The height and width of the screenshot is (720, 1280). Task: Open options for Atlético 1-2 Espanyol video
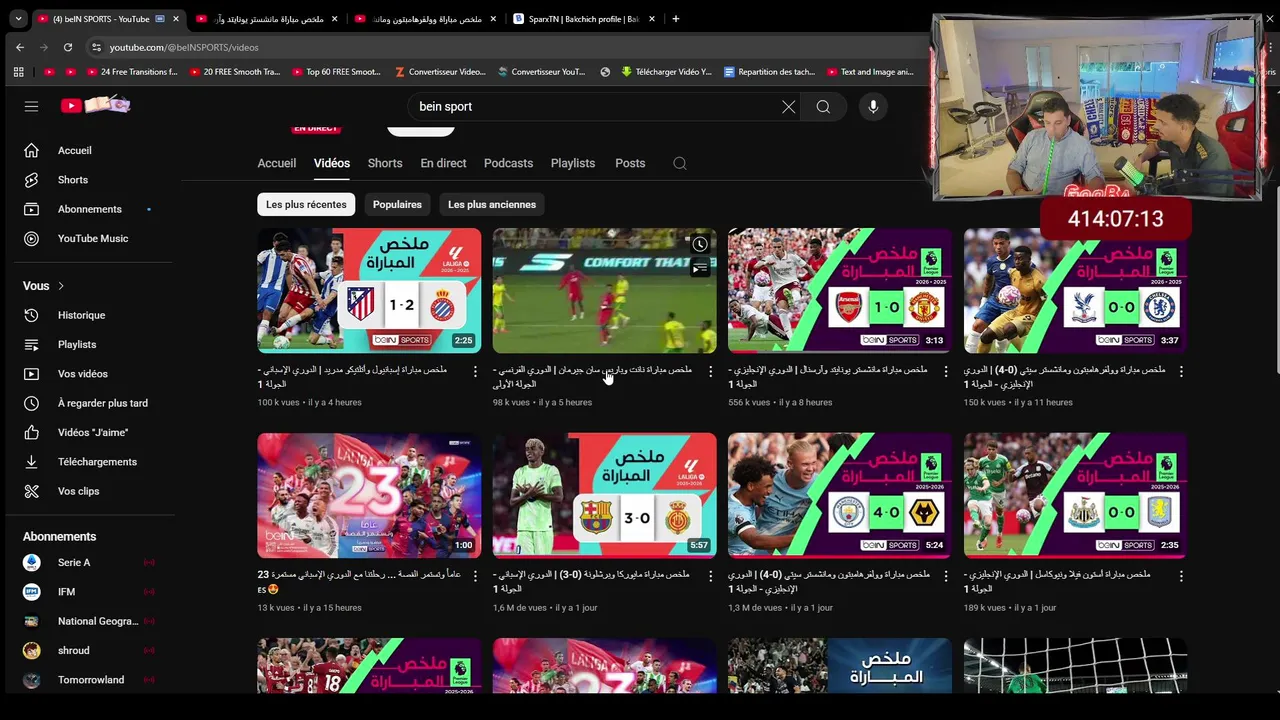475,371
